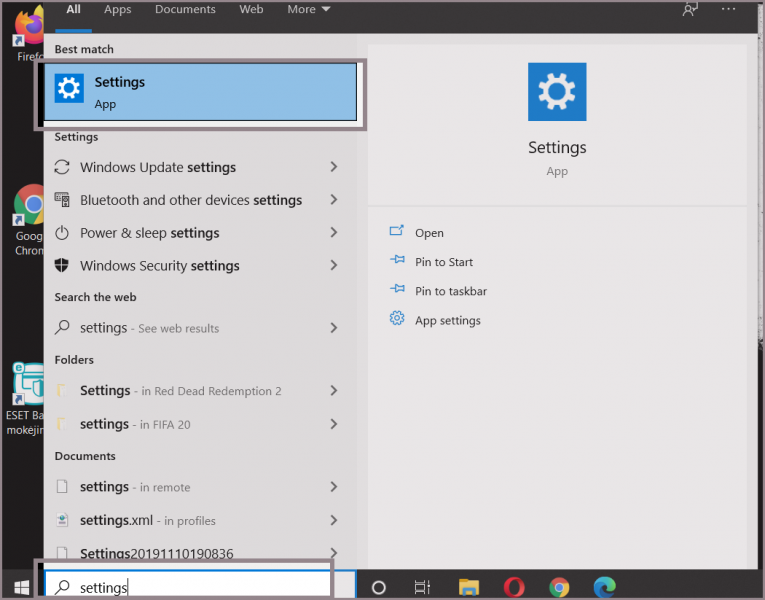
Task: Click the search box magnifier icon
Action: (x=62, y=587)
